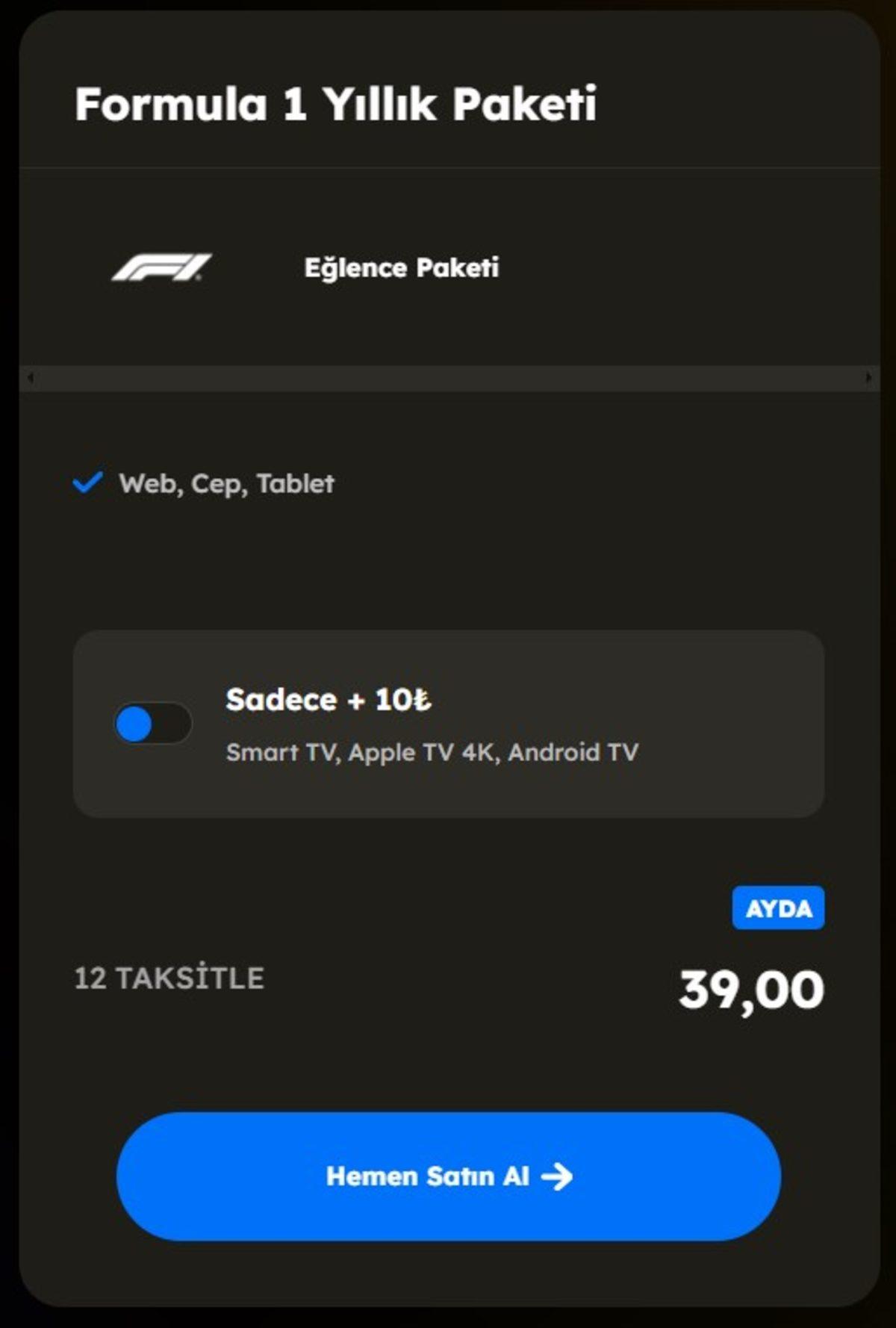Image resolution: width=896 pixels, height=1328 pixels.
Task: Click the word Tablet in device list
Action: coord(296,484)
